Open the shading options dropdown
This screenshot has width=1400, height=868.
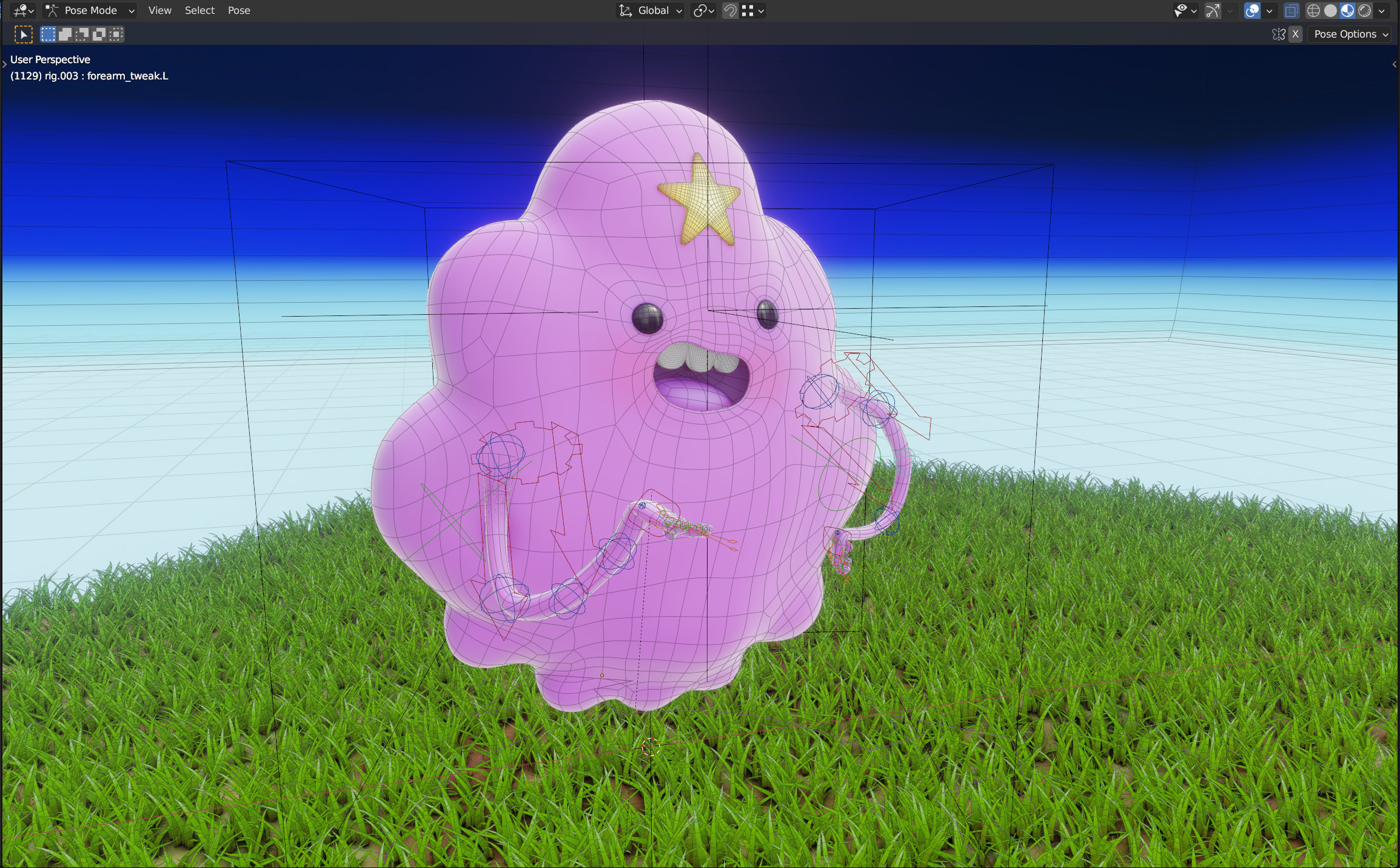coord(1381,10)
